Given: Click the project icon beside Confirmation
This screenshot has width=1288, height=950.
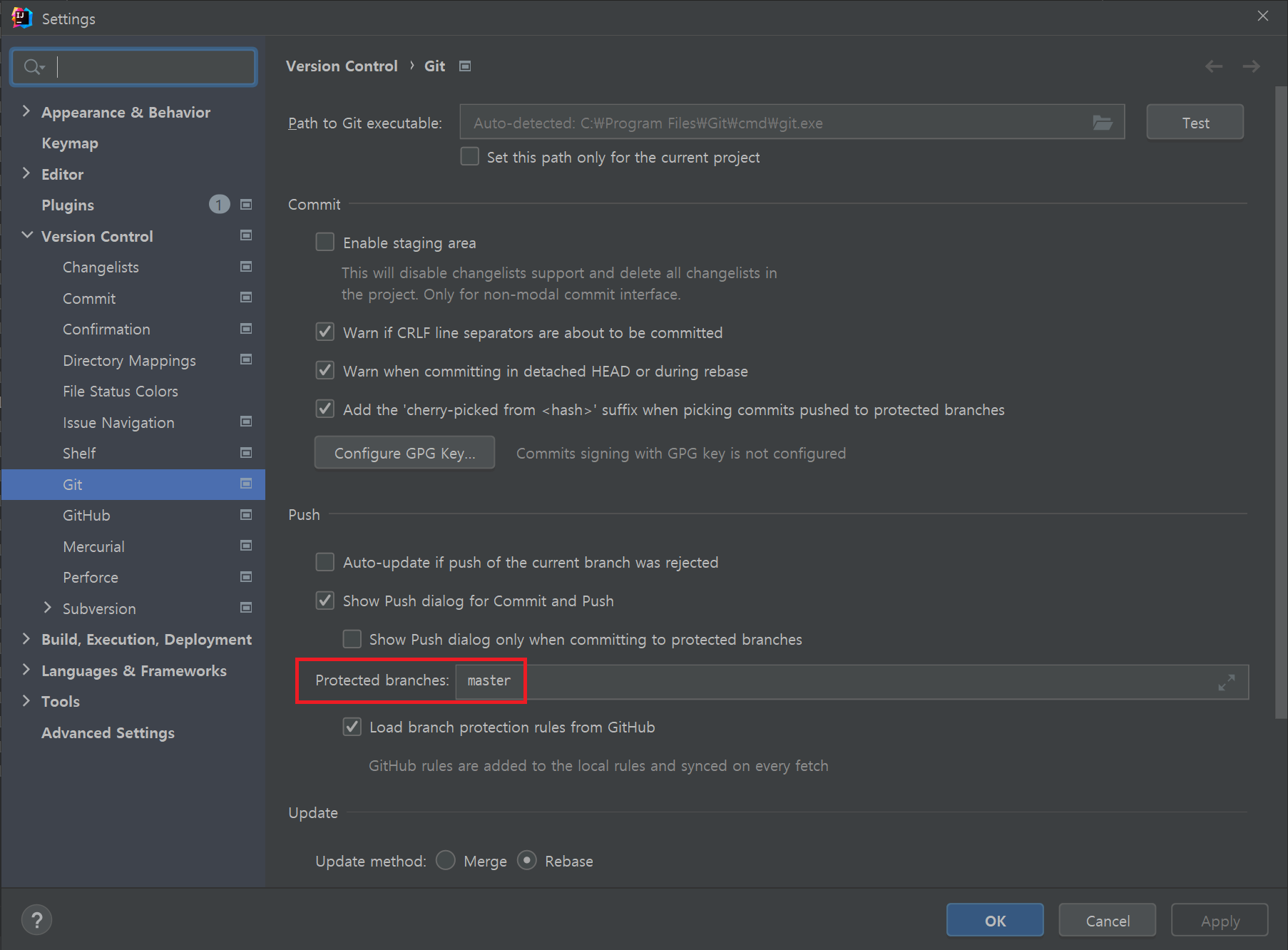Looking at the screenshot, I should click(x=246, y=329).
